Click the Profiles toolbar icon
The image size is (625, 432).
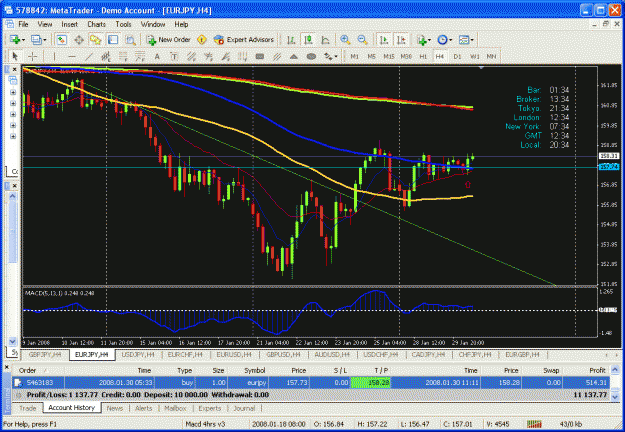(36, 40)
